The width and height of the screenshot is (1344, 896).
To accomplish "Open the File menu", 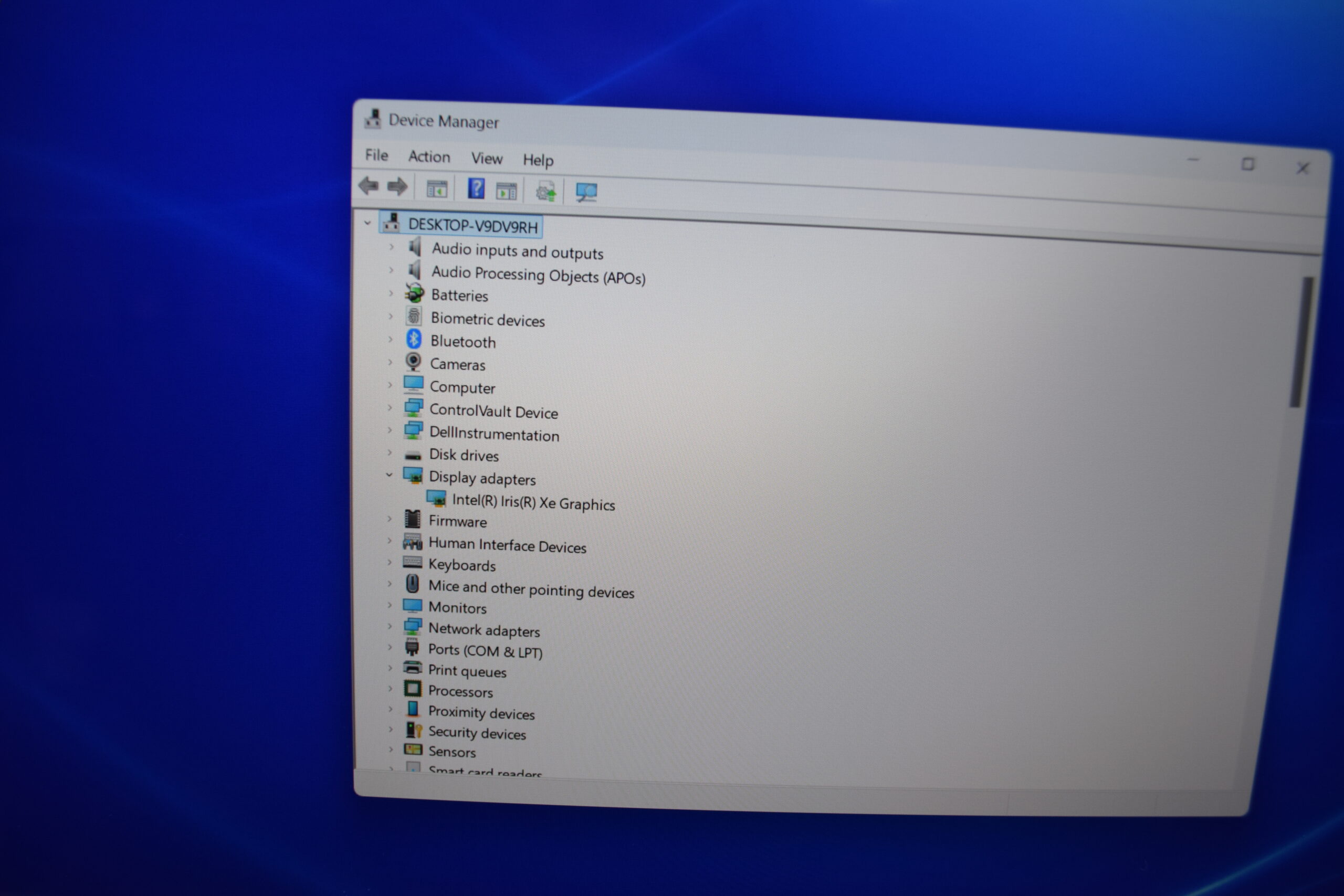I will point(376,155).
